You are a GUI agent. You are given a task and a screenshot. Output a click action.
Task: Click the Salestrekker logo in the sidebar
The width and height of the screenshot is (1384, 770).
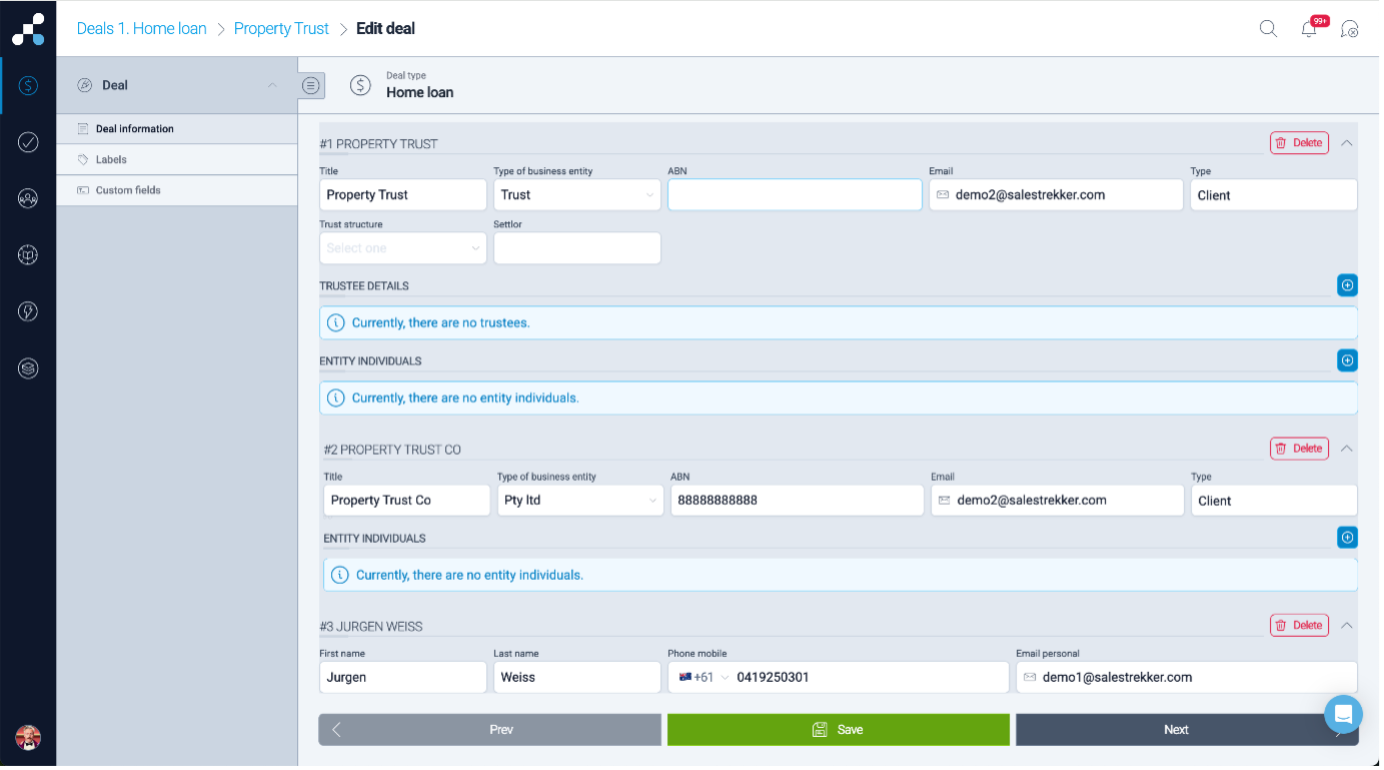pos(28,29)
